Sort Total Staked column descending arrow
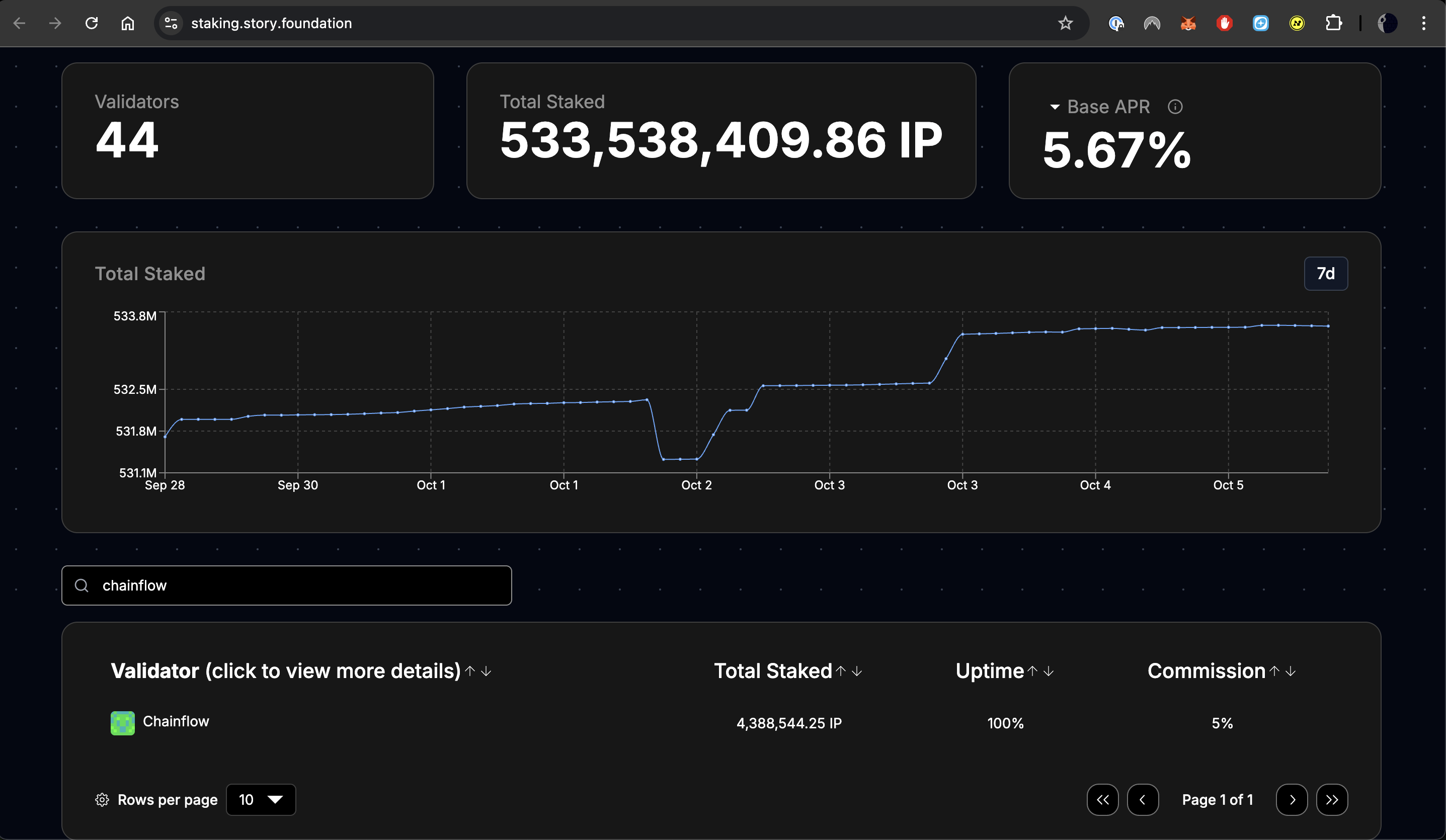Screen dimensions: 1446x840 click(857, 670)
